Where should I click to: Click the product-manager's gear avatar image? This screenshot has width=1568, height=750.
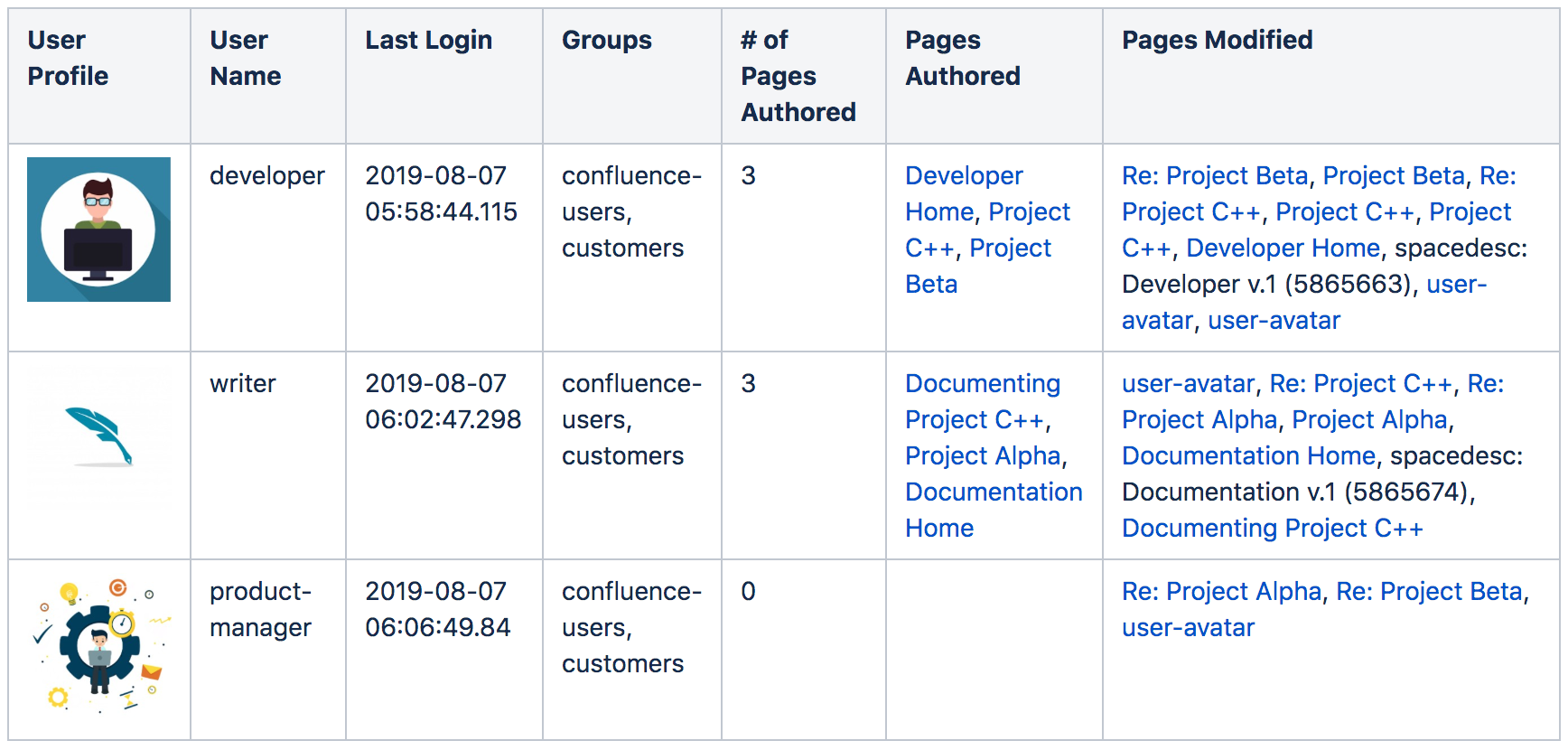pos(98,645)
